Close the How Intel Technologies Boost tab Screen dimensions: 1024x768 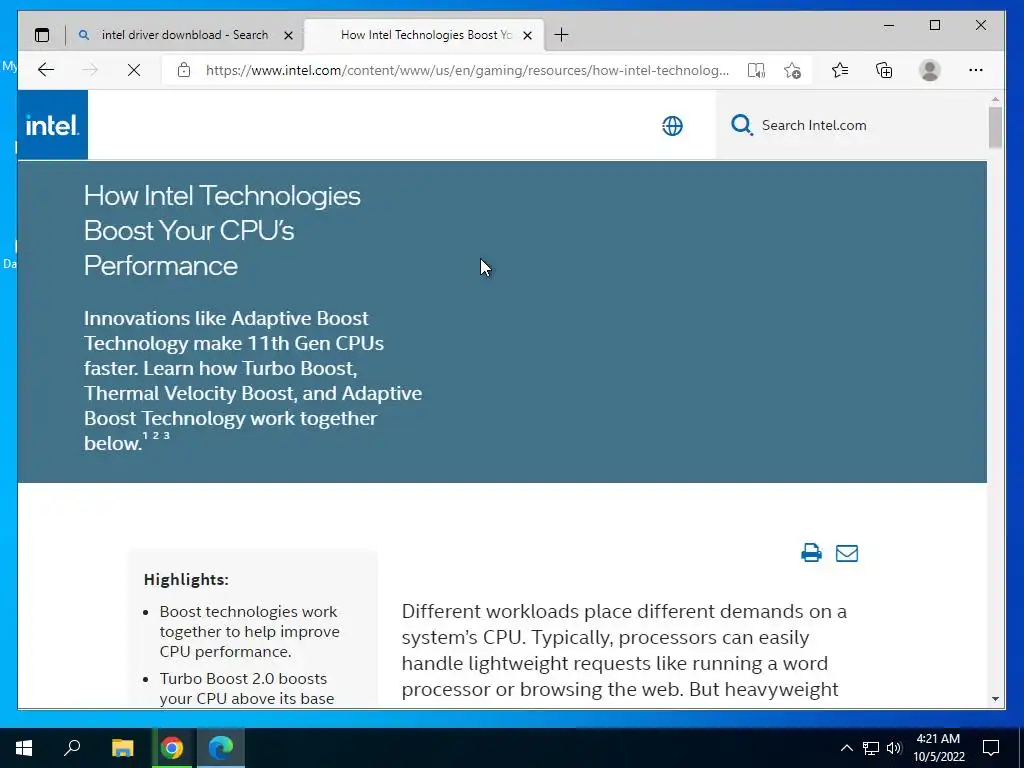point(528,35)
